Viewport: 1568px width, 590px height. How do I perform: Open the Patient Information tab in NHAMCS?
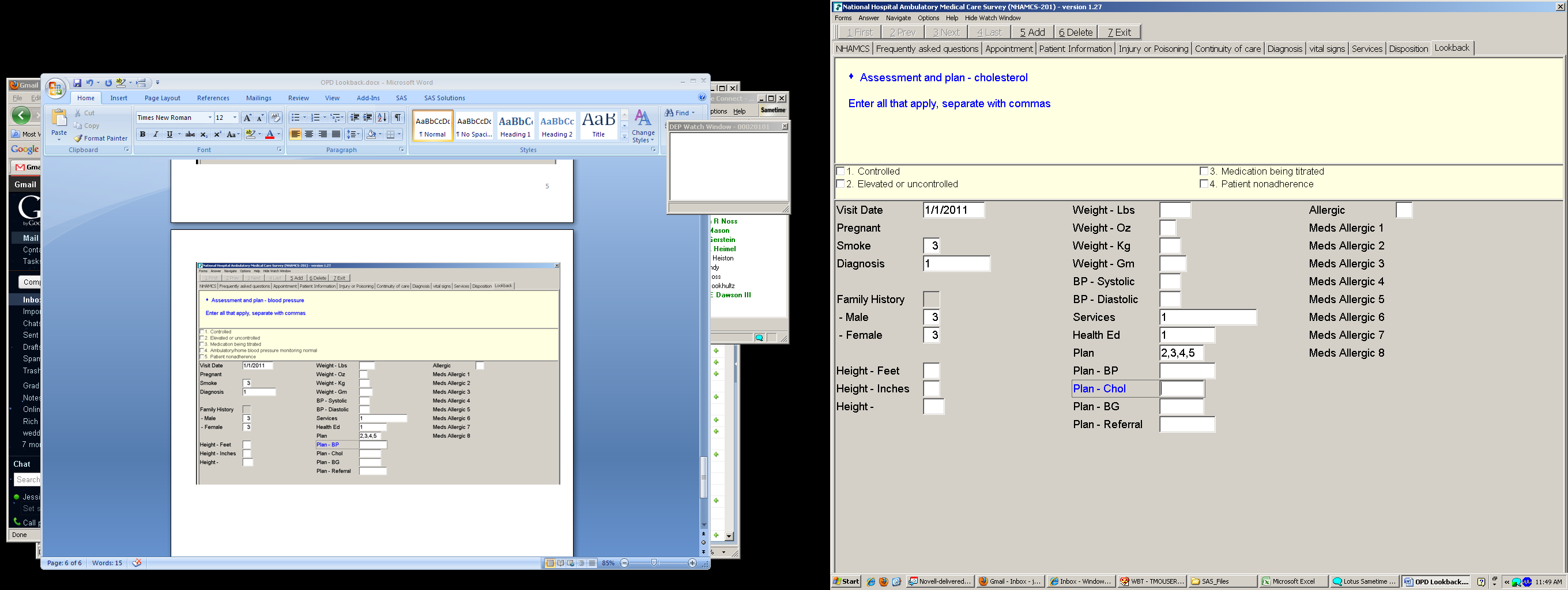[1075, 48]
